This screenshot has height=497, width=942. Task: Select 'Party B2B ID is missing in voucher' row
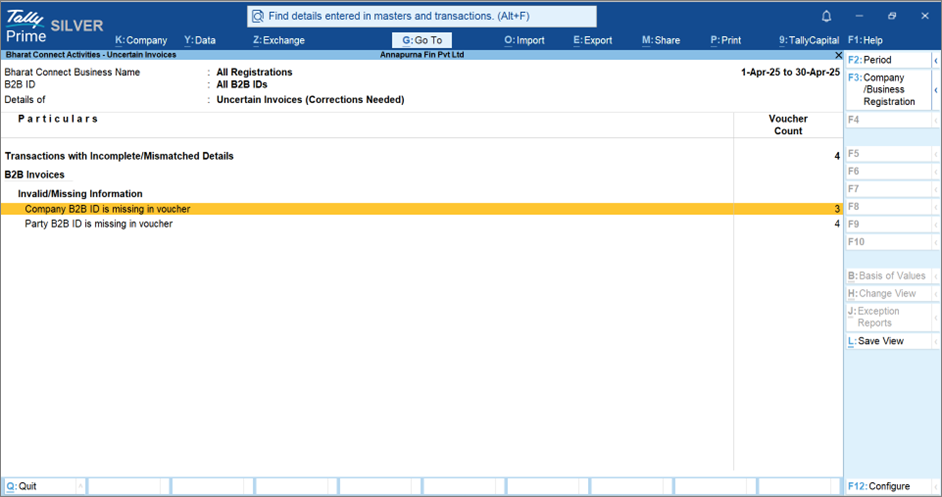(421, 224)
